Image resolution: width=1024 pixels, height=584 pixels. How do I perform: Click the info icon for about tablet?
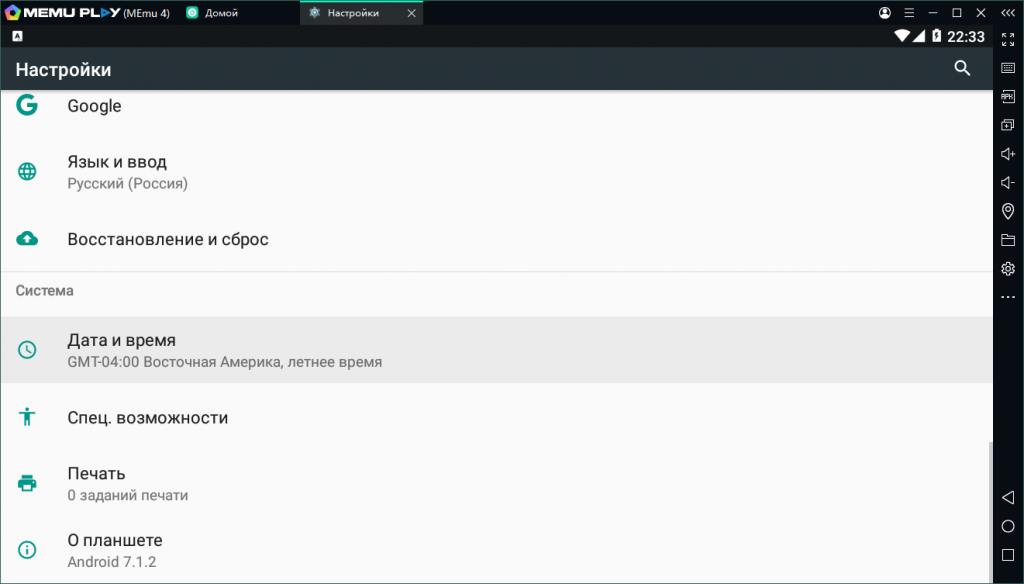point(27,550)
